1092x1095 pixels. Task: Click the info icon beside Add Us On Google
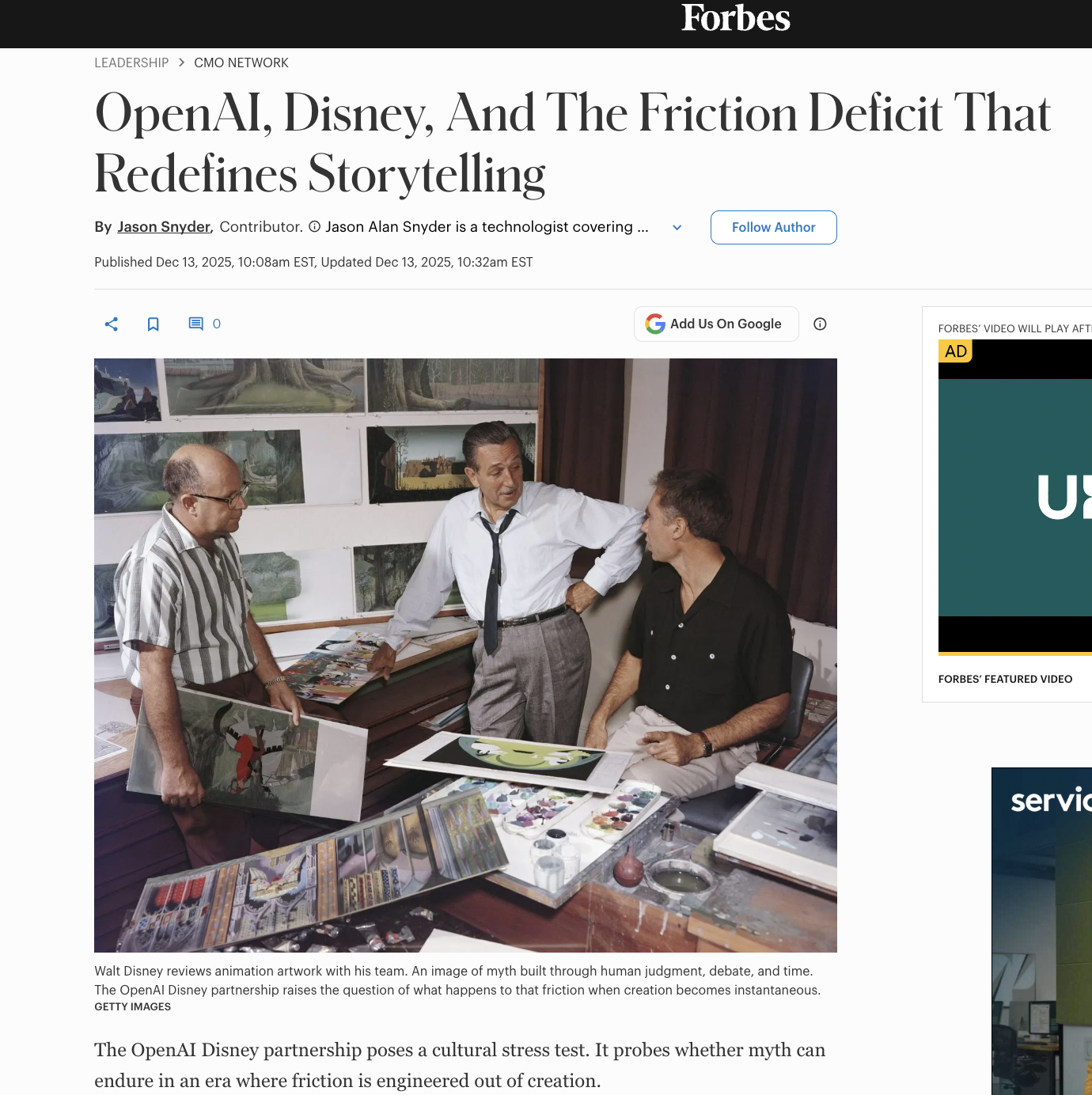(x=820, y=324)
